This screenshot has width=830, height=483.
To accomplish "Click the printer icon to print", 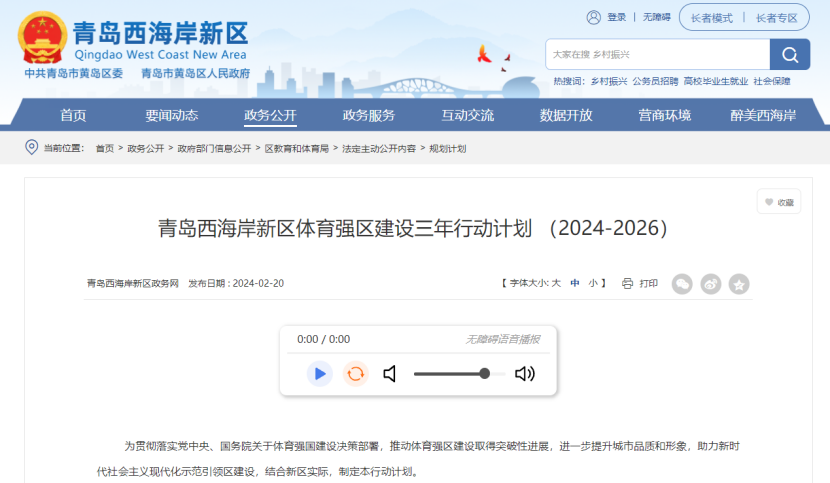I will coord(628,284).
